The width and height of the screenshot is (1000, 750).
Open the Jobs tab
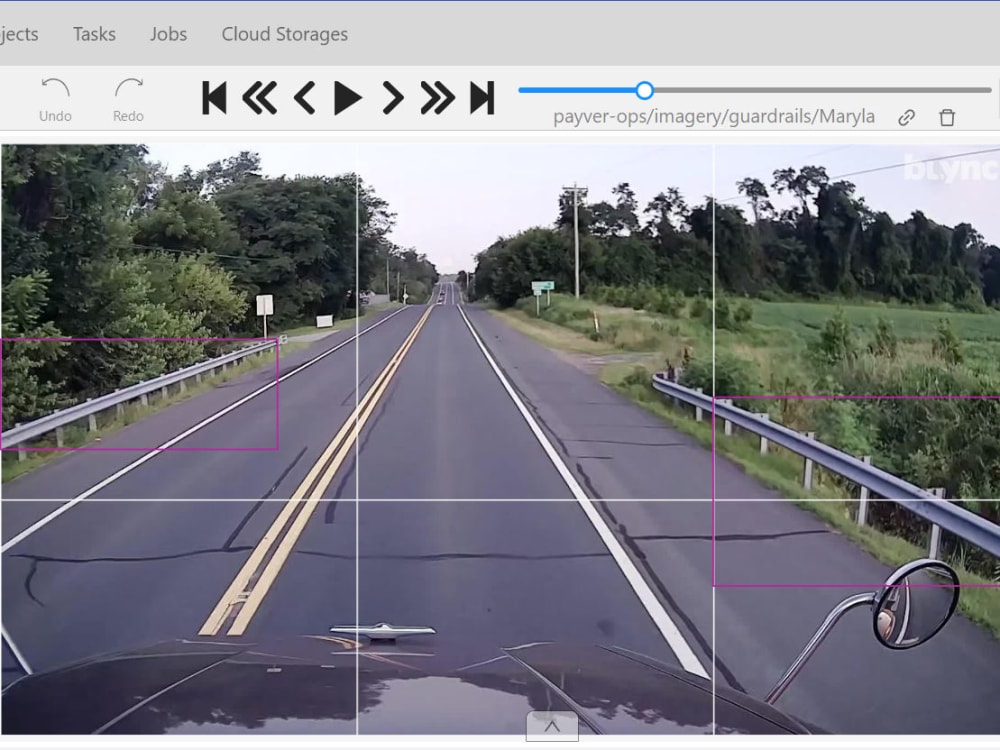(168, 34)
